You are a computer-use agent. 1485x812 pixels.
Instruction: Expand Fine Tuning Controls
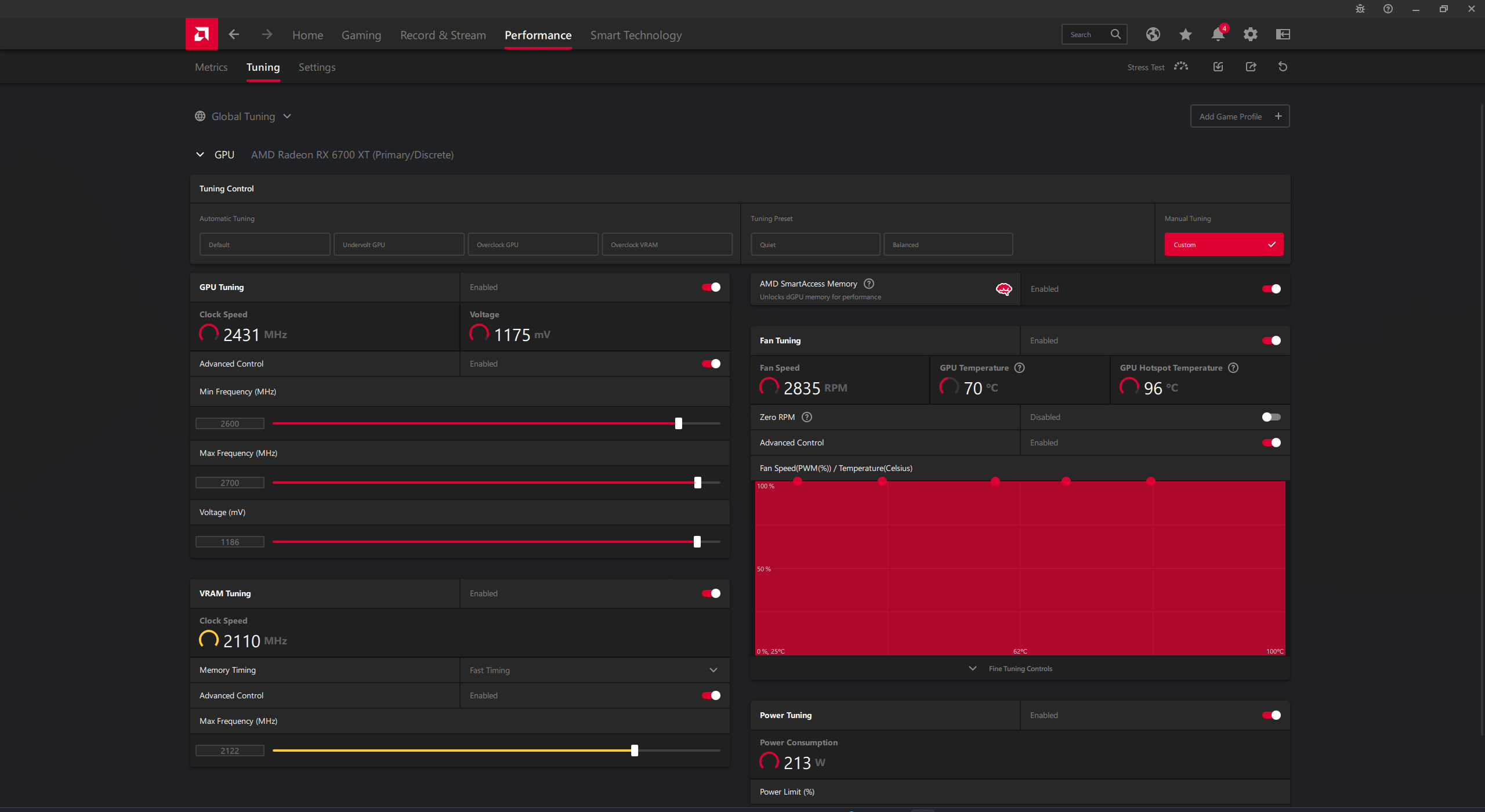pyautogui.click(x=1010, y=669)
